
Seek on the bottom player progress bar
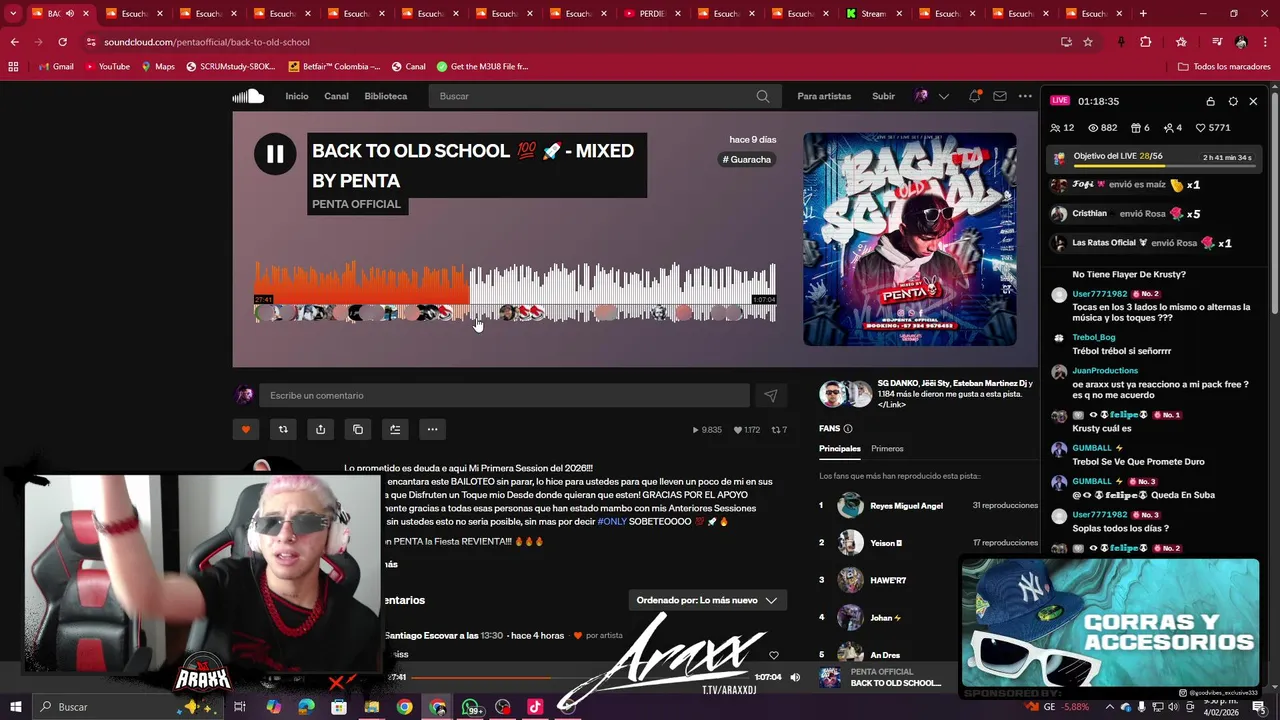[x=581, y=677]
